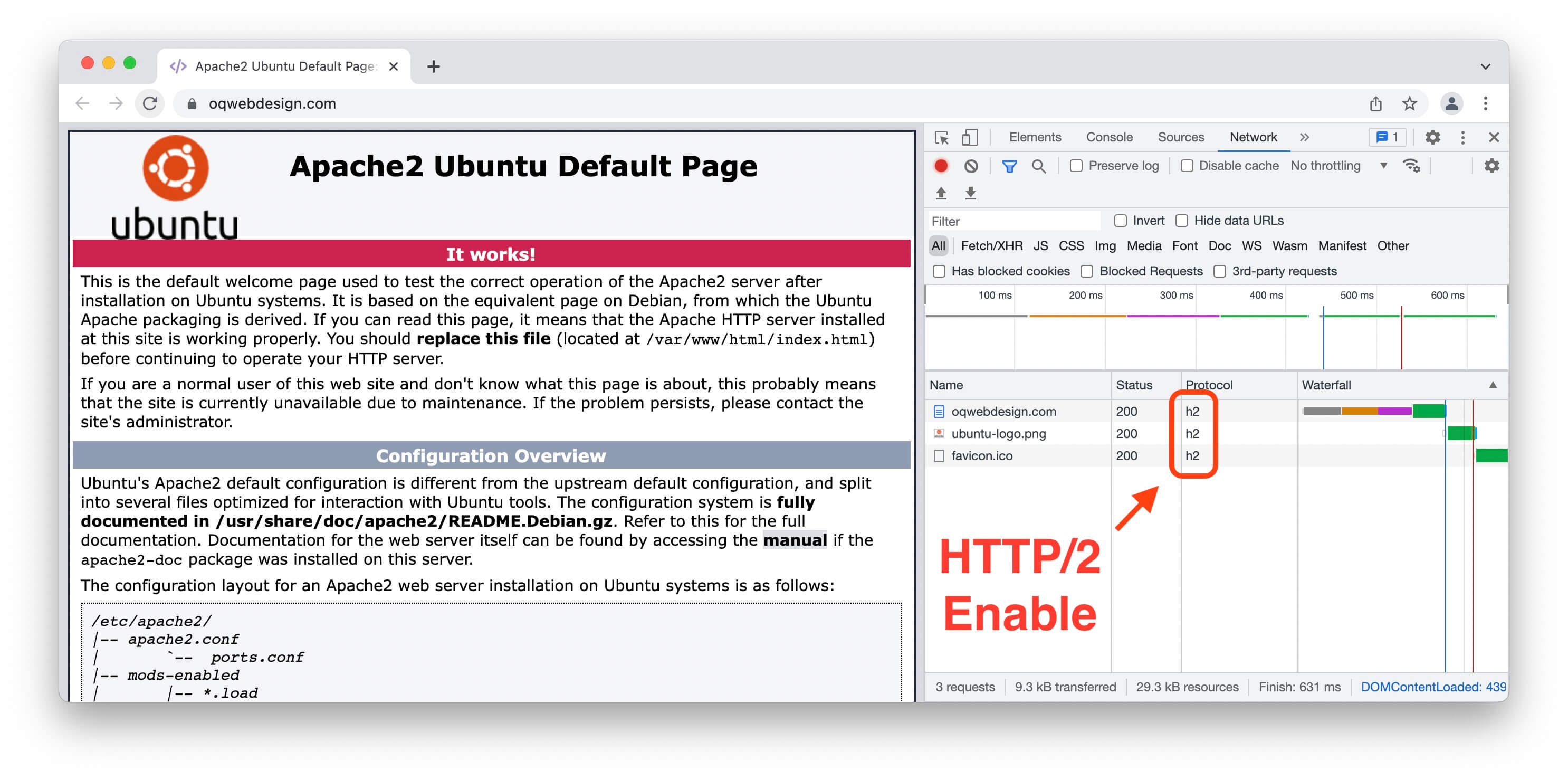Open network conditions wifi icon

click(1411, 166)
